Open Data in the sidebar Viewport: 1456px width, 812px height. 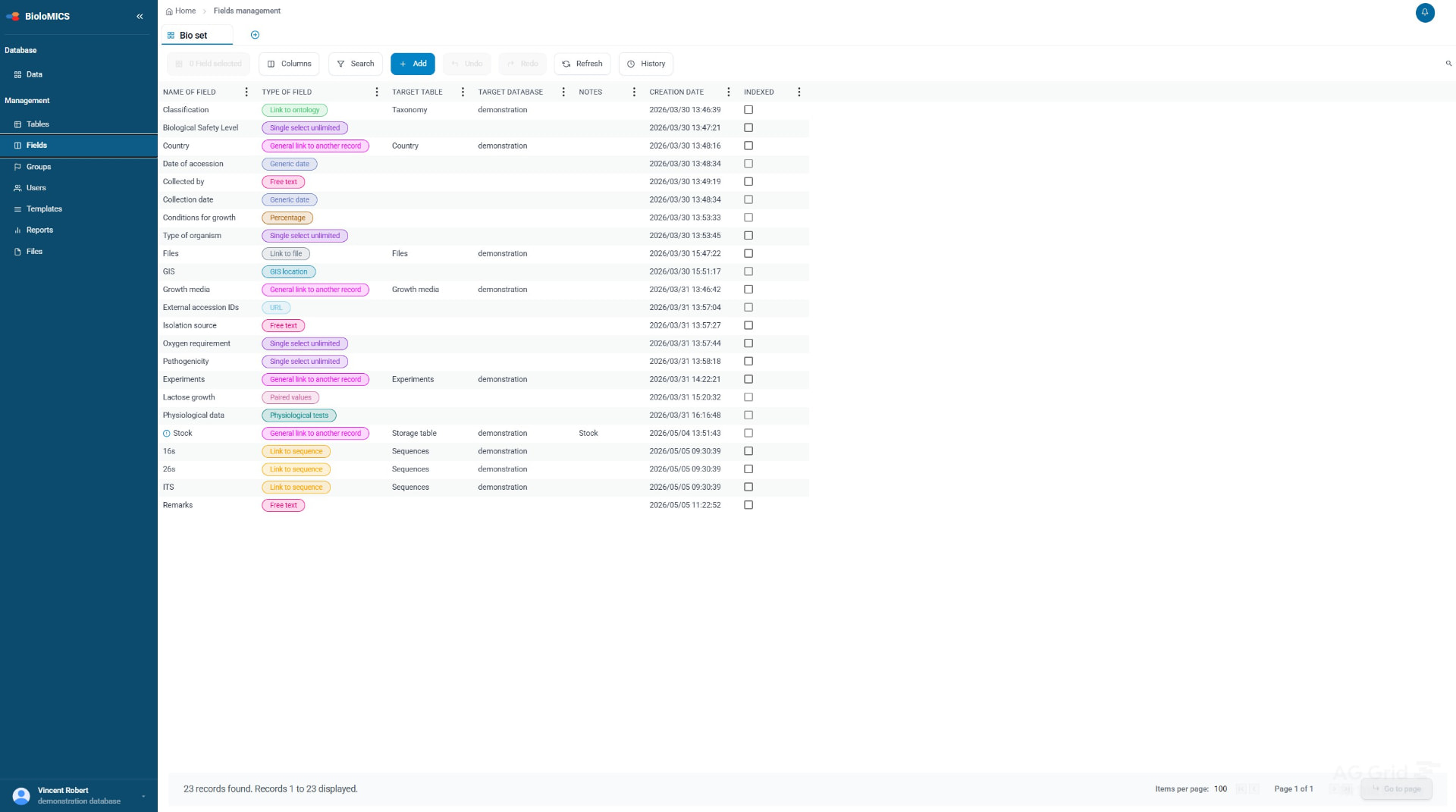click(34, 74)
